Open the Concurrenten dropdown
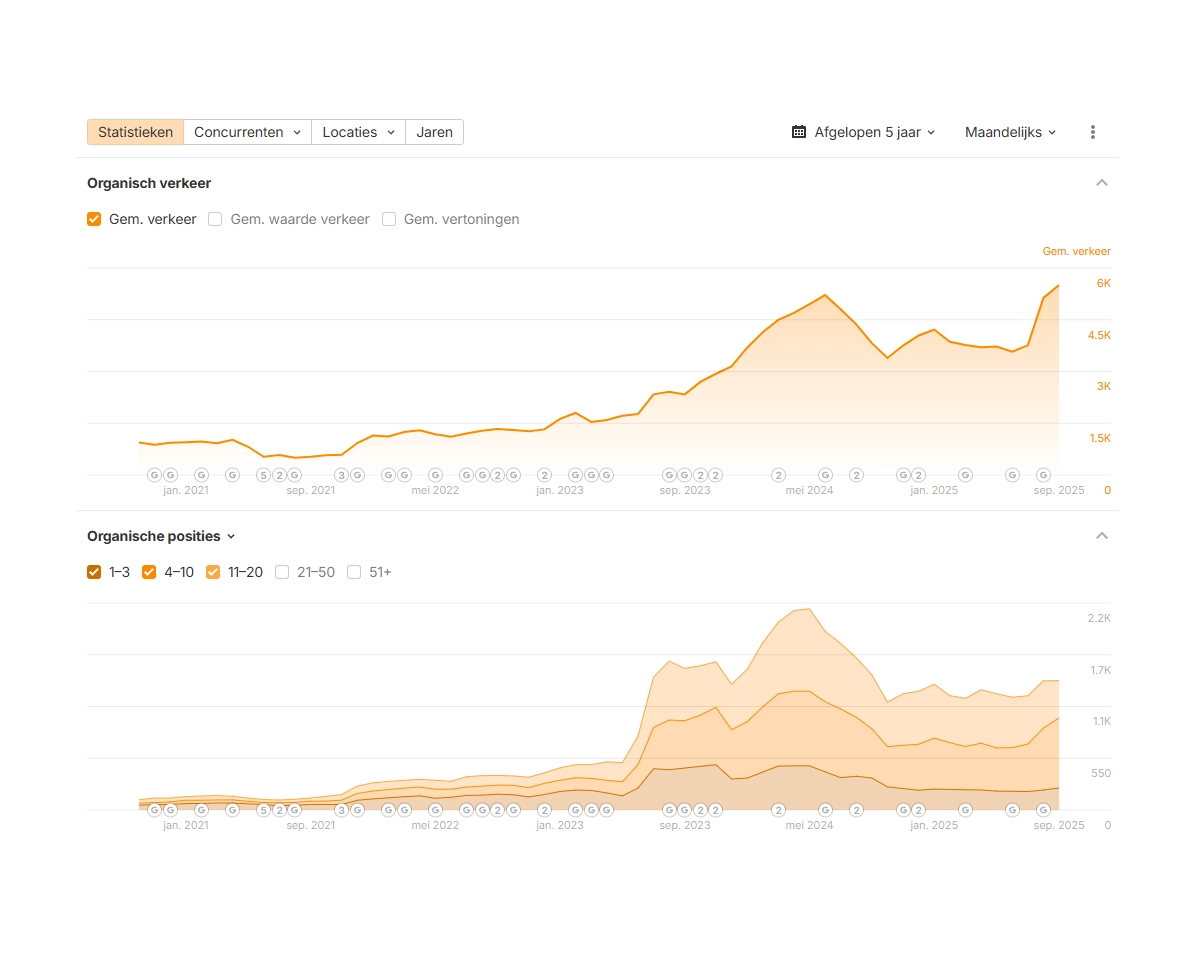The width and height of the screenshot is (1197, 953). coord(247,132)
